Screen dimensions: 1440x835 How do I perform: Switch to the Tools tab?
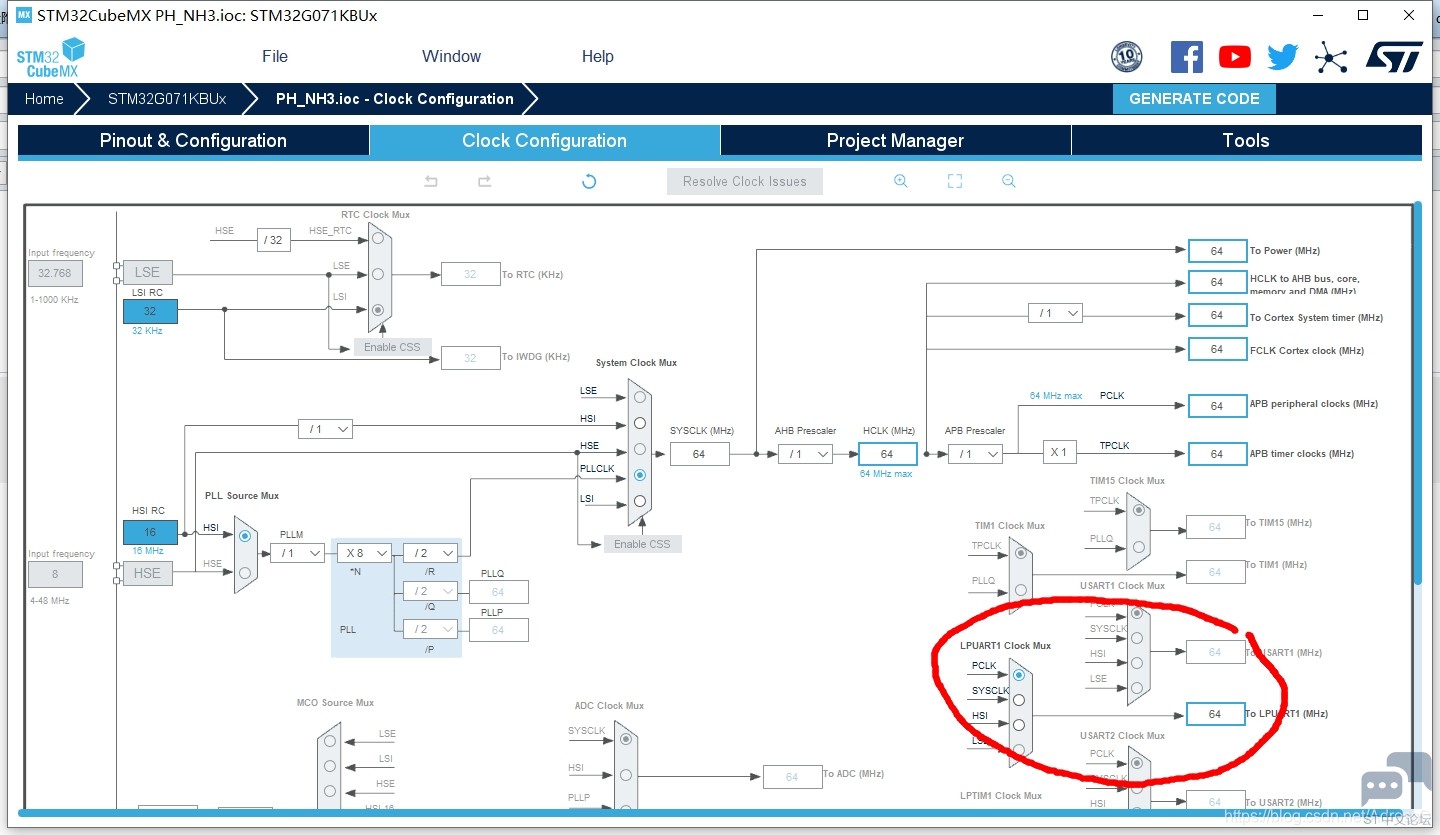(x=1246, y=141)
